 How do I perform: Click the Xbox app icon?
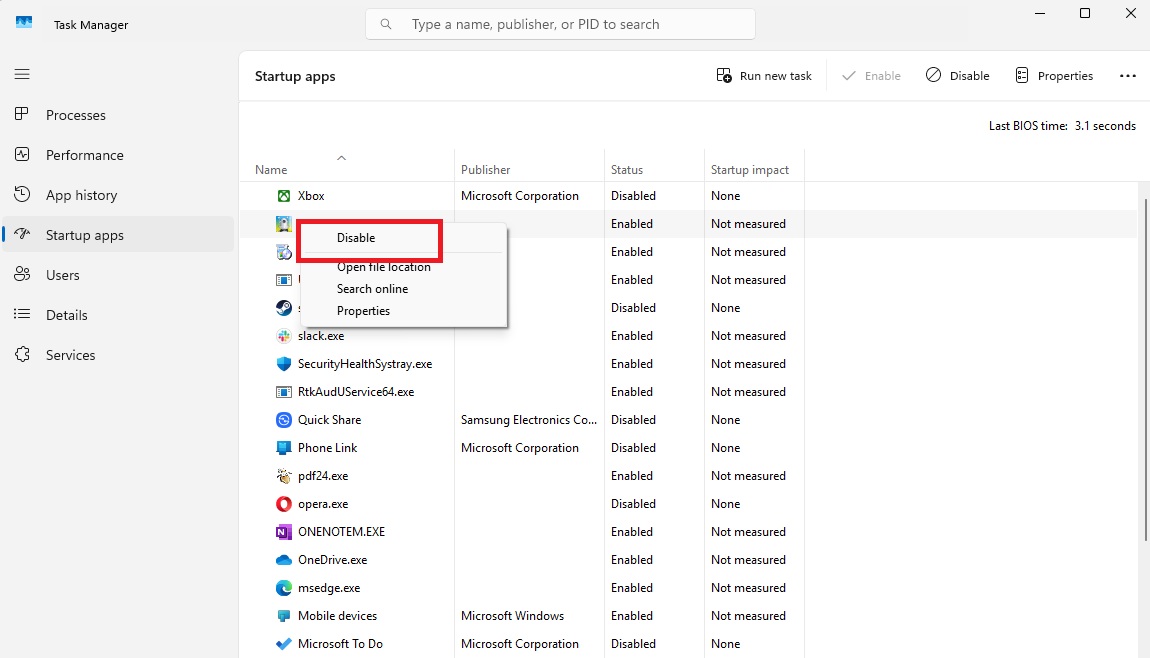(284, 196)
